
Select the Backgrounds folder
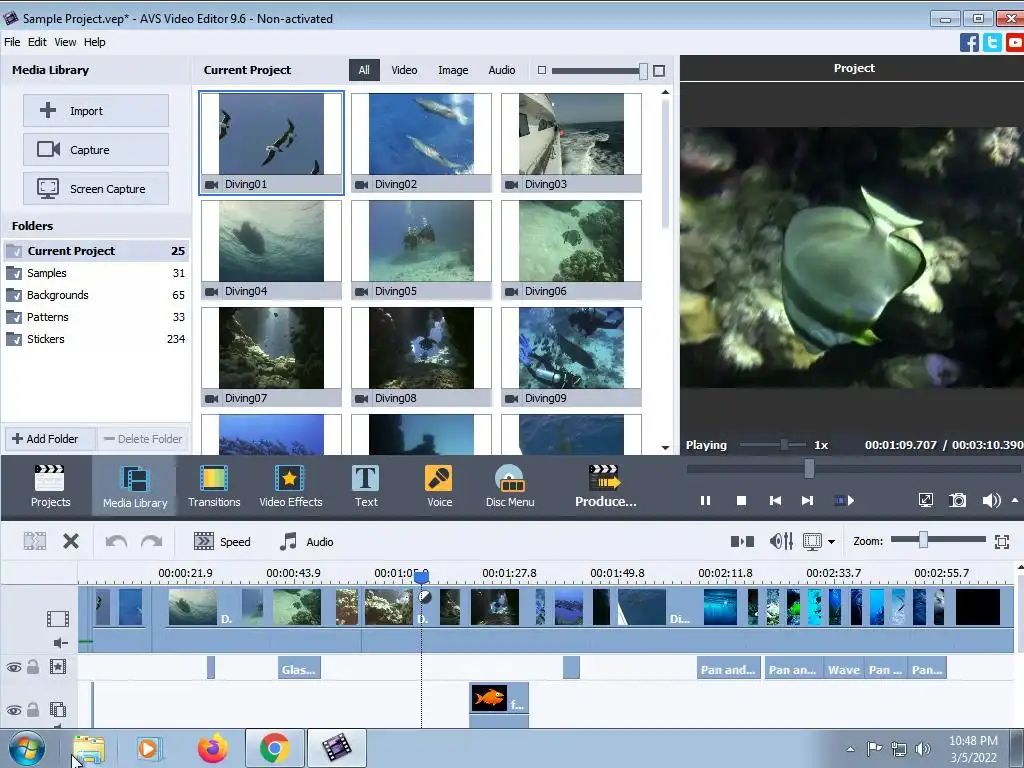point(96,295)
